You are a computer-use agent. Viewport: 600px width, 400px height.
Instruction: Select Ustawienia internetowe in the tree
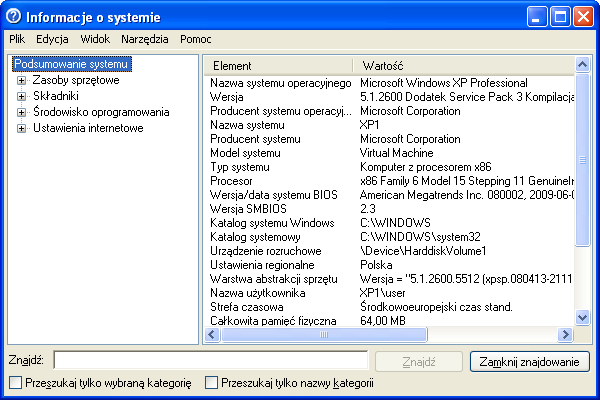pyautogui.click(x=88, y=128)
